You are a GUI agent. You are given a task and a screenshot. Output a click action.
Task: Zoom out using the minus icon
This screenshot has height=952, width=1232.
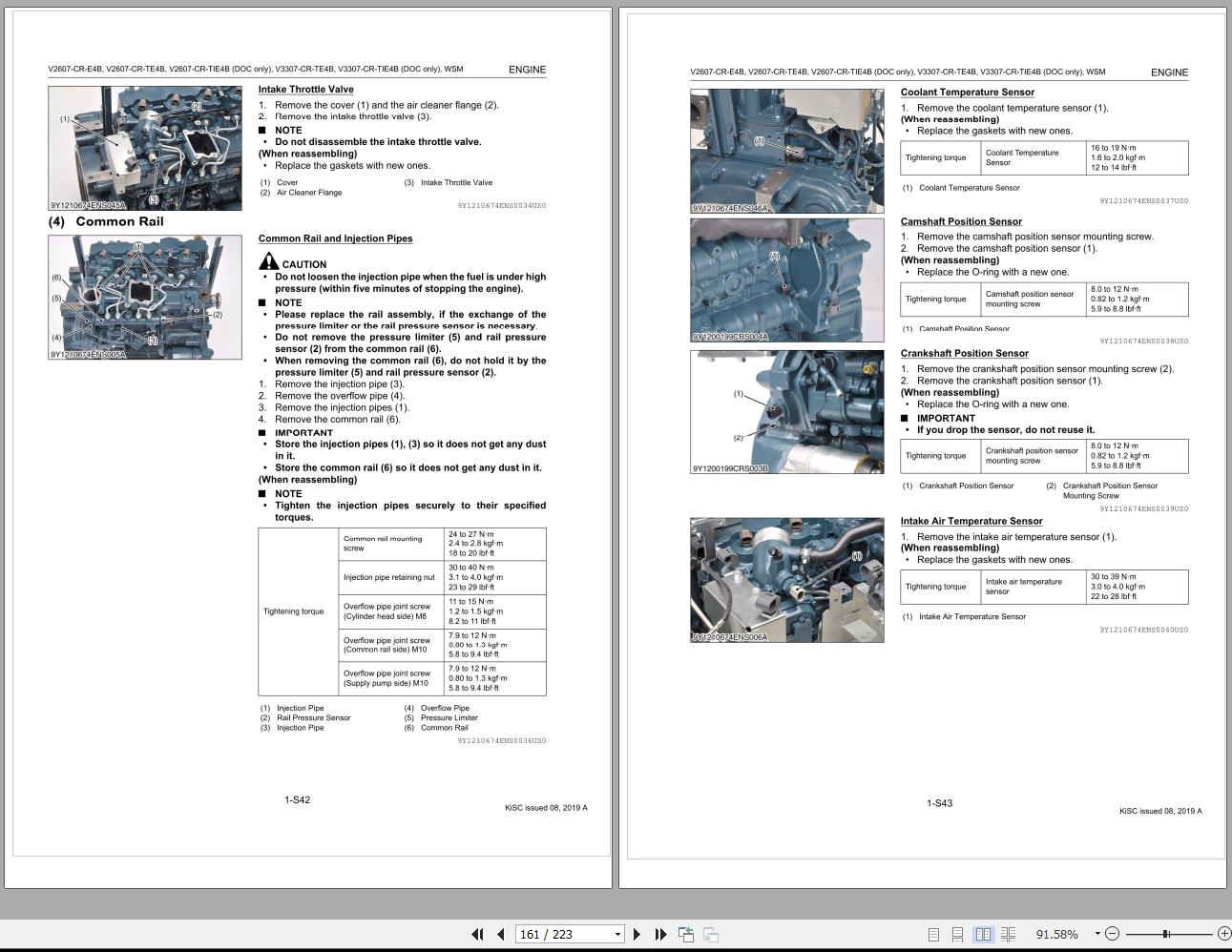[1113, 934]
